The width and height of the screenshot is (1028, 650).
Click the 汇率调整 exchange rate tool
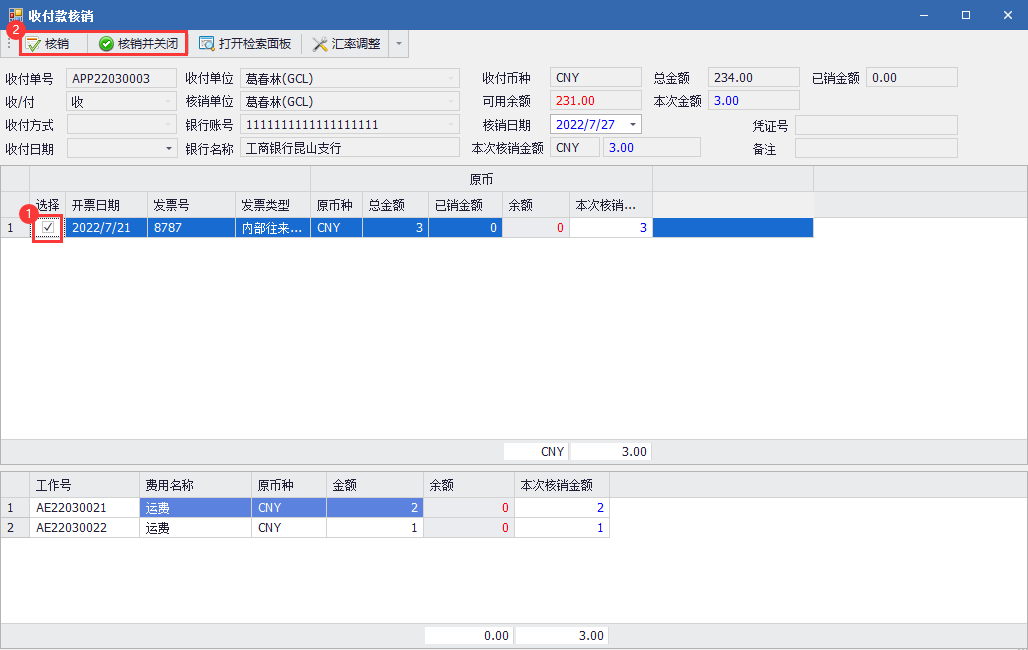(x=346, y=44)
